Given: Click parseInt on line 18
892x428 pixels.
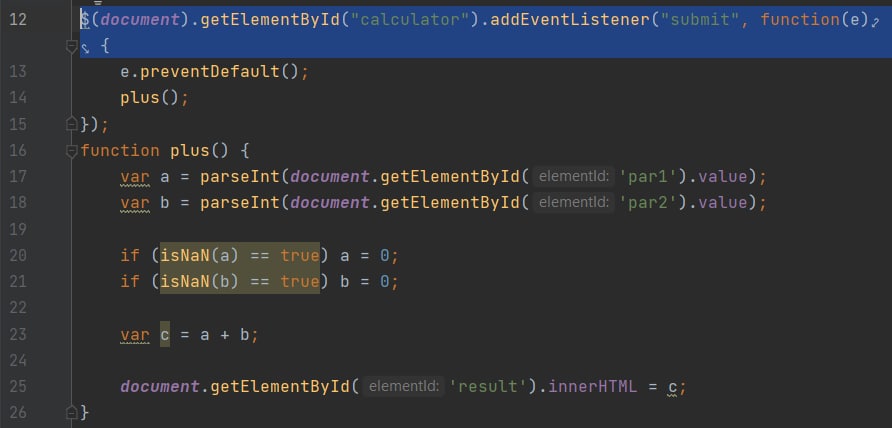Looking at the screenshot, I should click(240, 203).
